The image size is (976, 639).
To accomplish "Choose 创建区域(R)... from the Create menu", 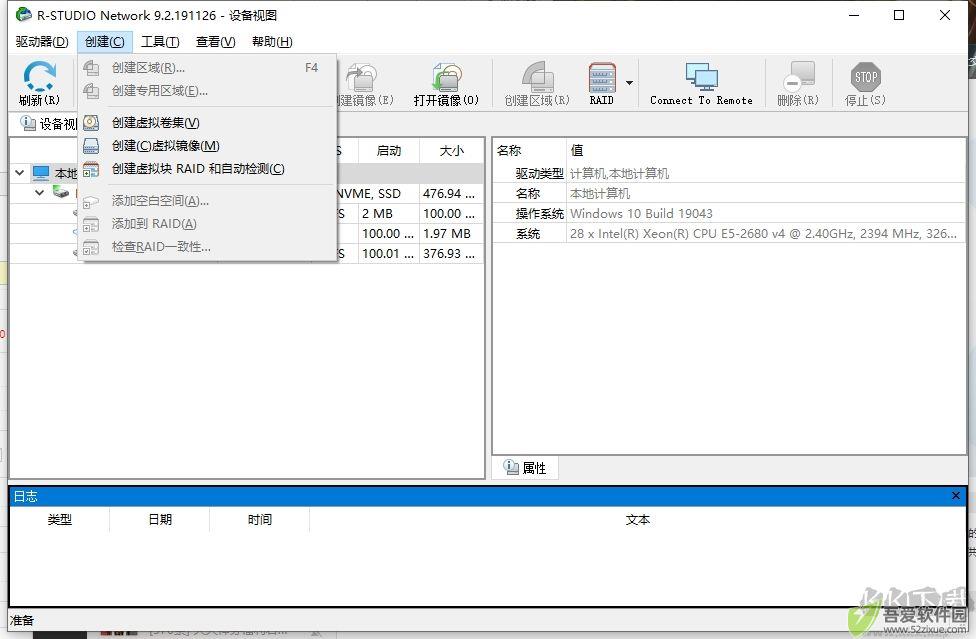I will (x=207, y=68).
